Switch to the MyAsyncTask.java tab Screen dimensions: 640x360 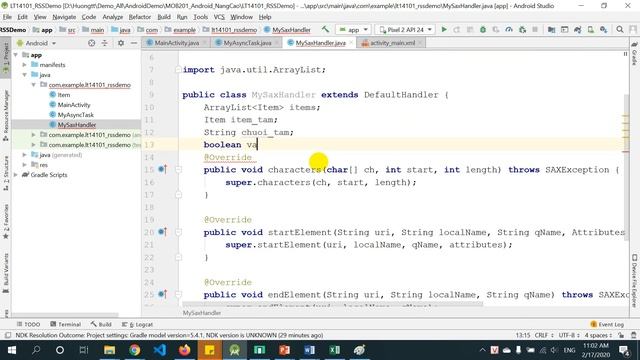coord(247,43)
